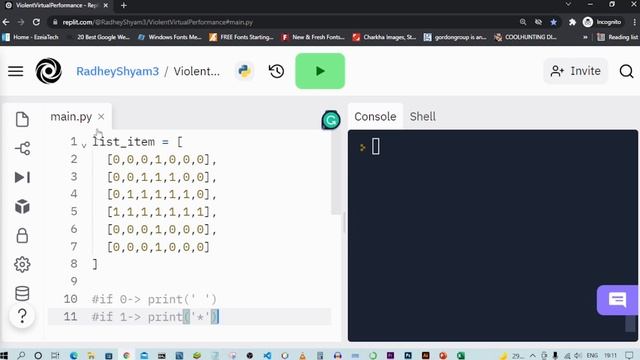Open the Reading list
Screen dimensions: 640x360
pos(618,37)
